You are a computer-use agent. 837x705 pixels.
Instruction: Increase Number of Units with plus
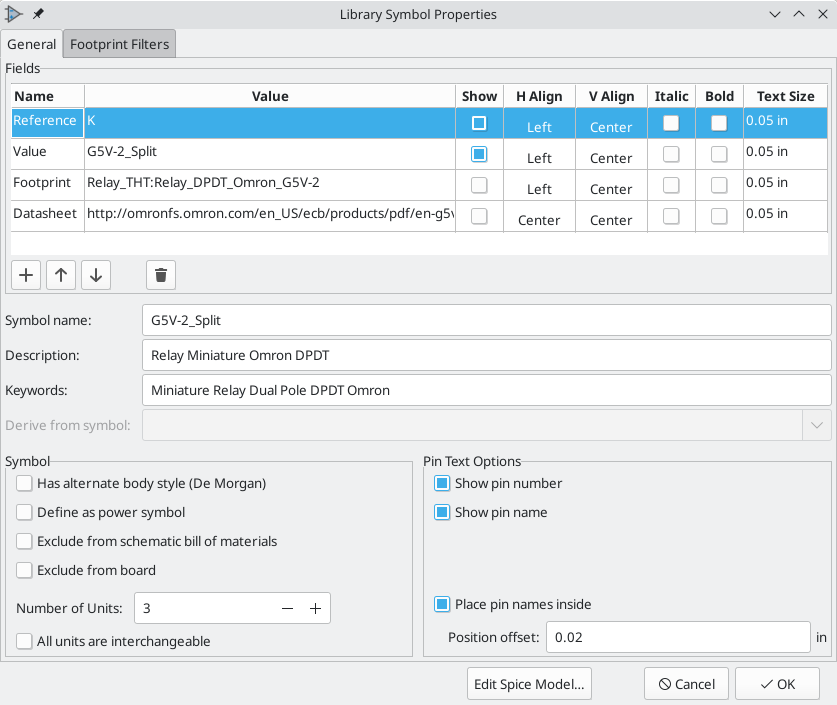click(x=315, y=608)
